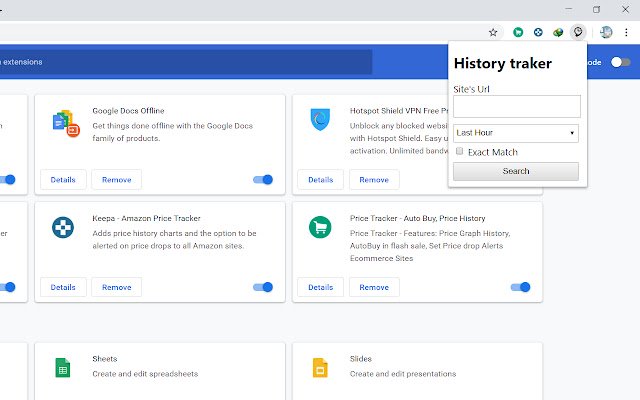Click the Site's Url input field
The width and height of the screenshot is (640, 400).
click(516, 107)
